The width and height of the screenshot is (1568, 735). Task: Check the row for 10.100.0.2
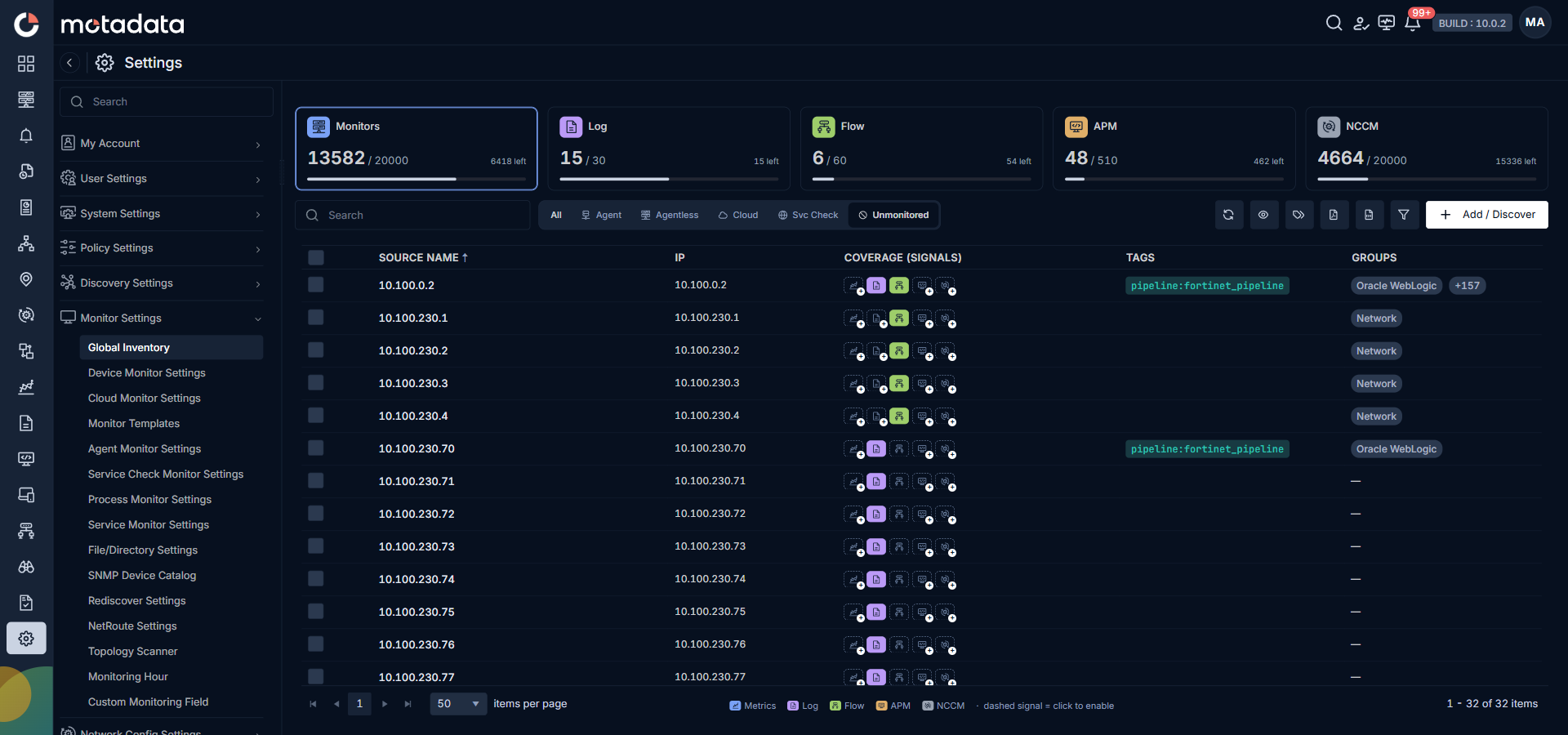(x=316, y=285)
